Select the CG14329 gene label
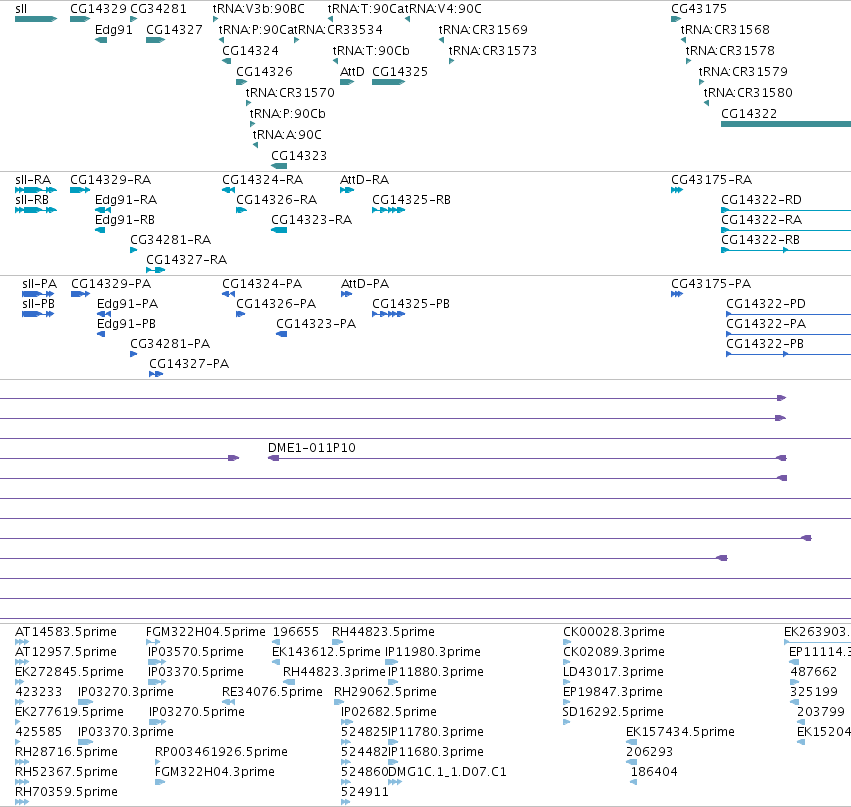851x807 pixels. coord(98,9)
